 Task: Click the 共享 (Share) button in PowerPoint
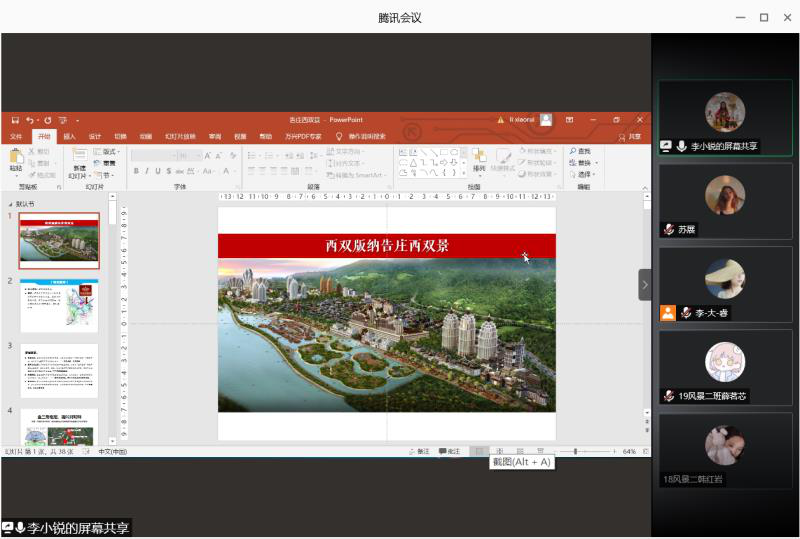click(629, 136)
